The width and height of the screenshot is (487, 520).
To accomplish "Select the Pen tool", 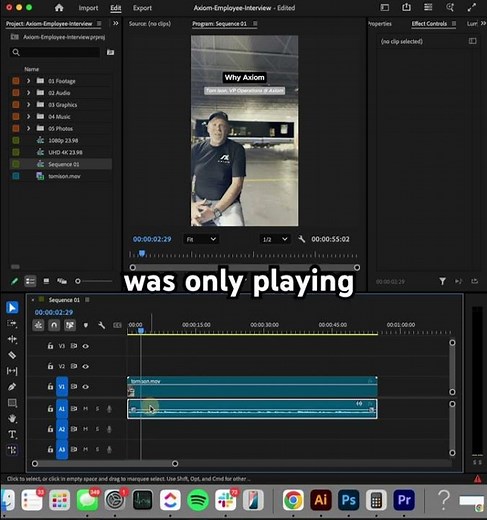I will coord(12,387).
